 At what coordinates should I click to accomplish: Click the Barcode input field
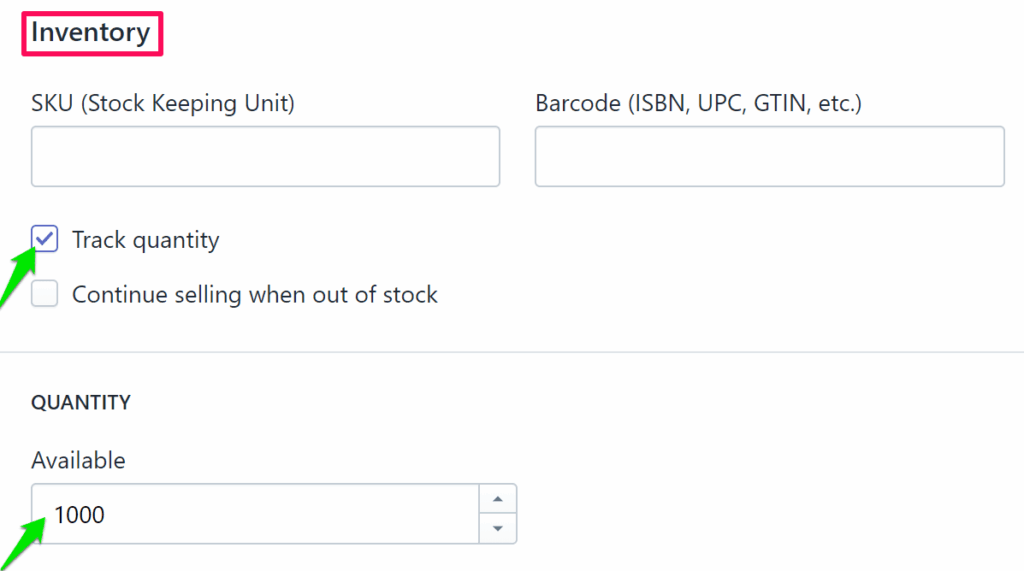coord(769,156)
